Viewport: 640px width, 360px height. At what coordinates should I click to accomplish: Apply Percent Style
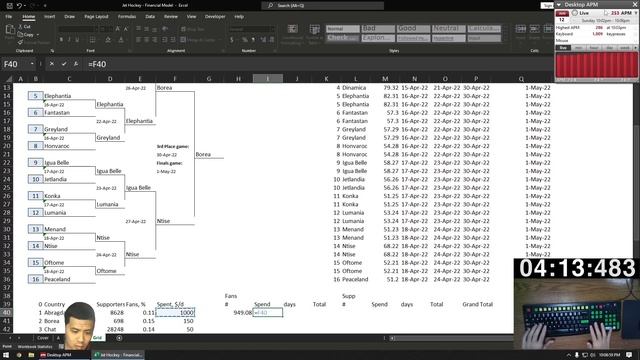pos(244,40)
